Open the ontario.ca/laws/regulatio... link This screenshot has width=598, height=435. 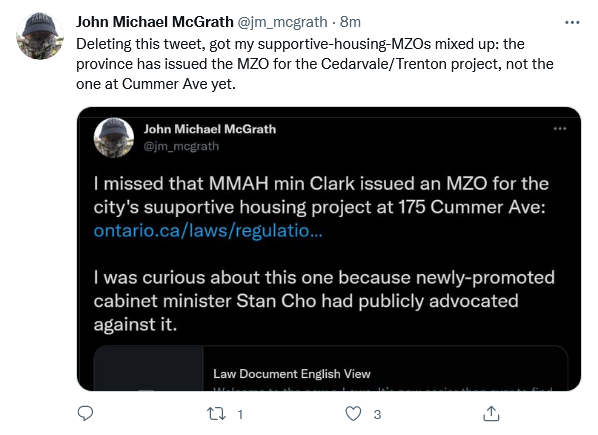tap(208, 231)
